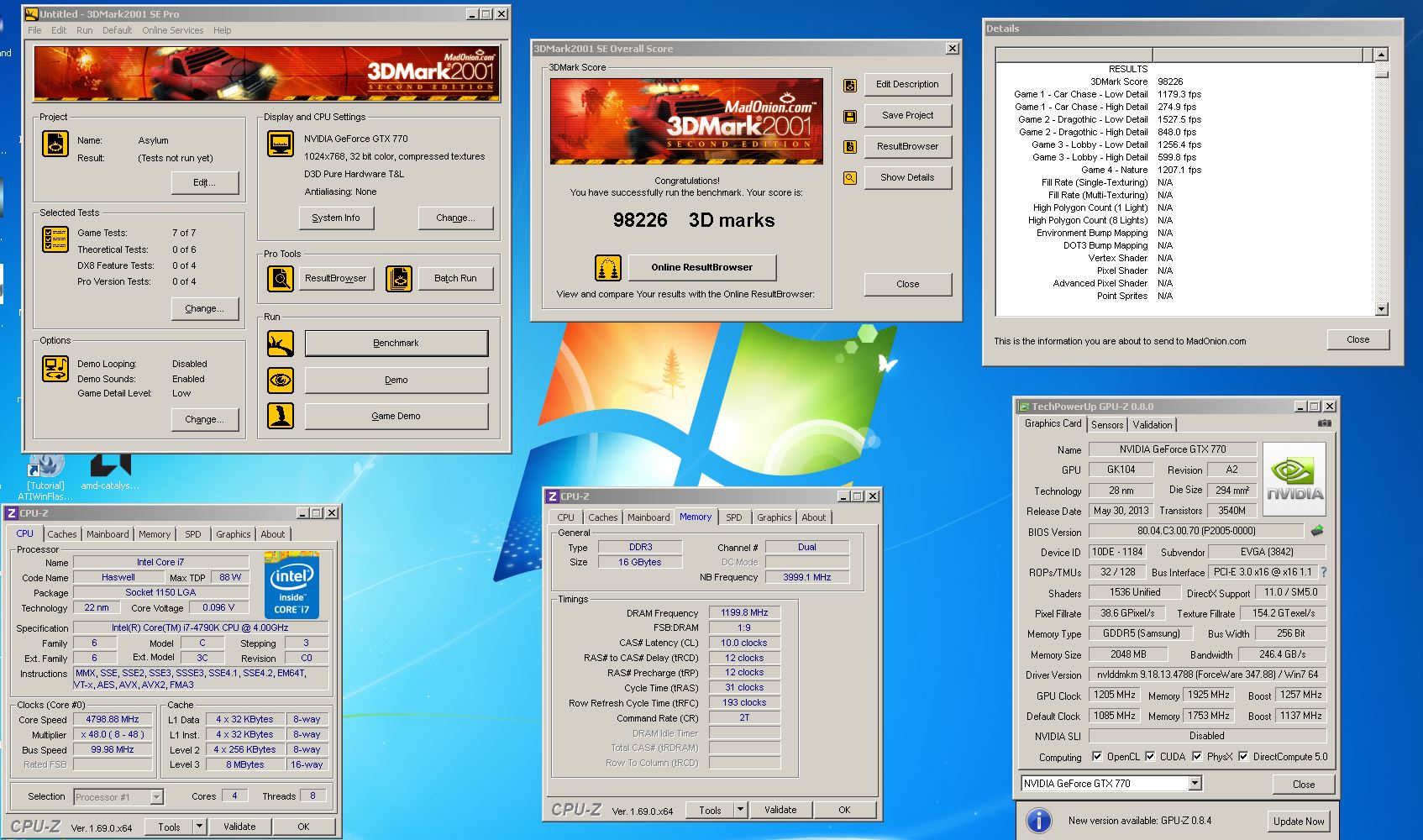Click the blue info icon in the GPU-Z update bar

(x=1039, y=821)
